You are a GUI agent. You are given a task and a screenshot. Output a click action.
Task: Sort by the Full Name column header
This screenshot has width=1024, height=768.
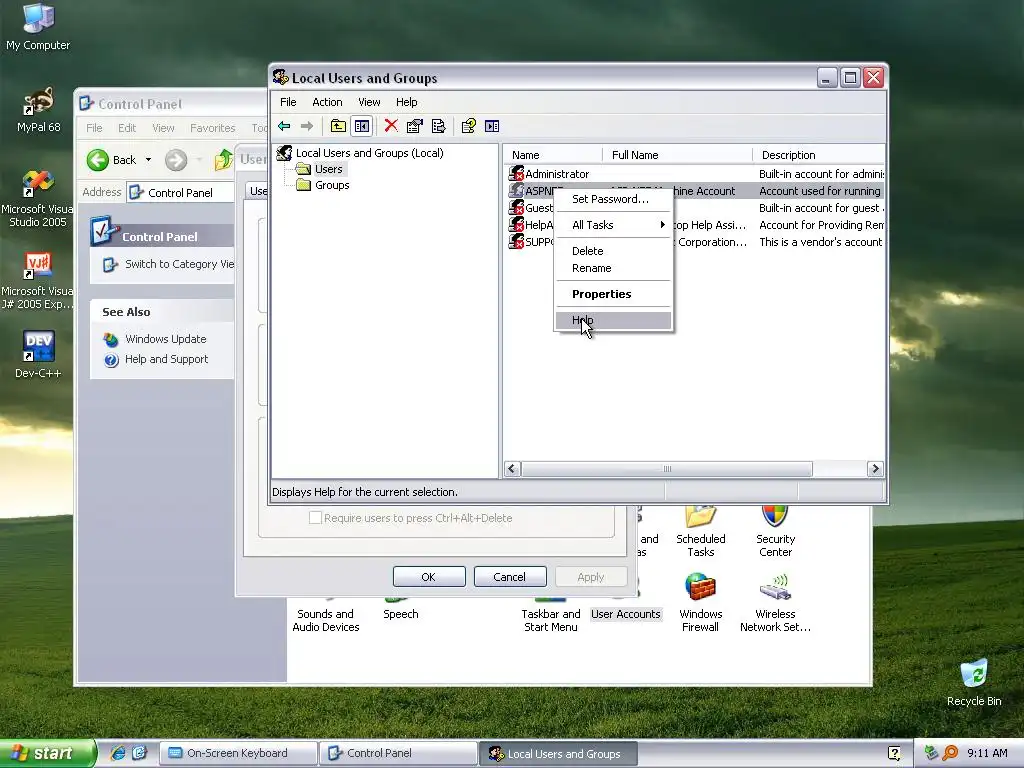click(677, 155)
